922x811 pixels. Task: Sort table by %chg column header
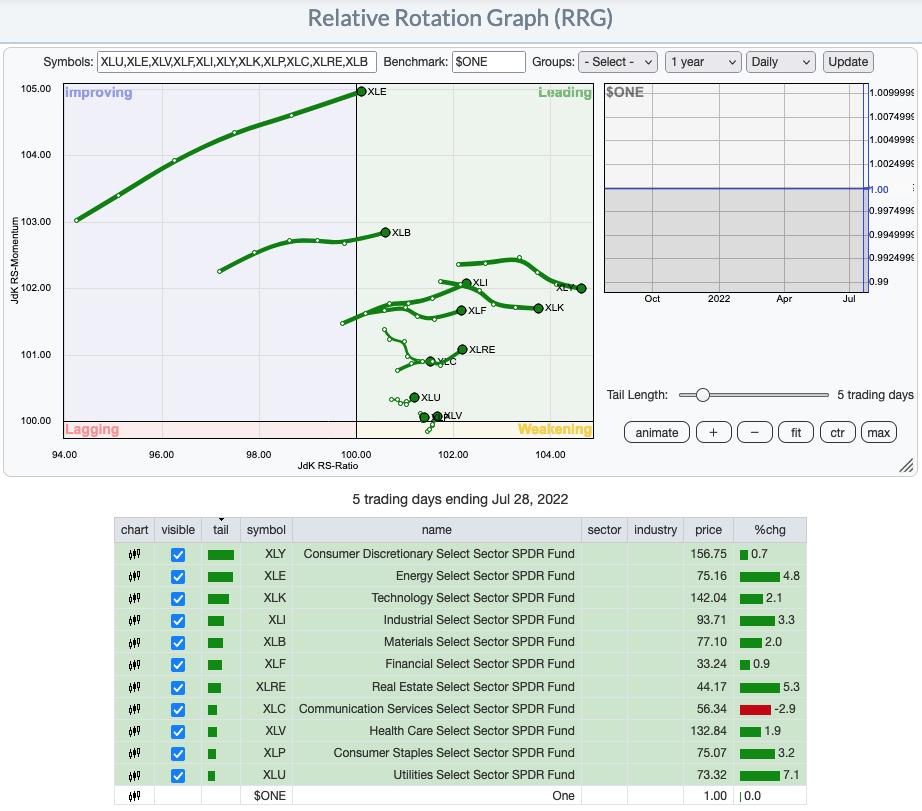click(x=770, y=530)
